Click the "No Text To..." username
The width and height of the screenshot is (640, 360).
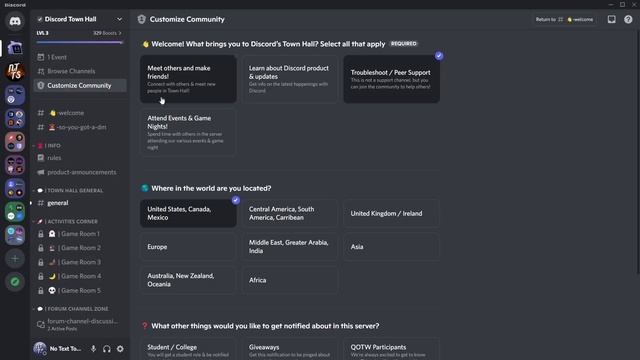click(65, 349)
